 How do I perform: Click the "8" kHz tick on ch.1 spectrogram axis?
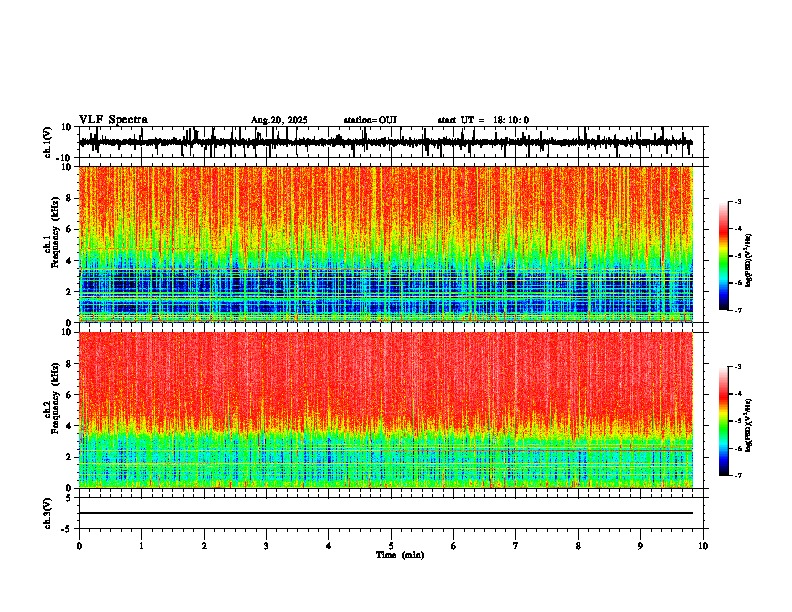click(x=70, y=198)
